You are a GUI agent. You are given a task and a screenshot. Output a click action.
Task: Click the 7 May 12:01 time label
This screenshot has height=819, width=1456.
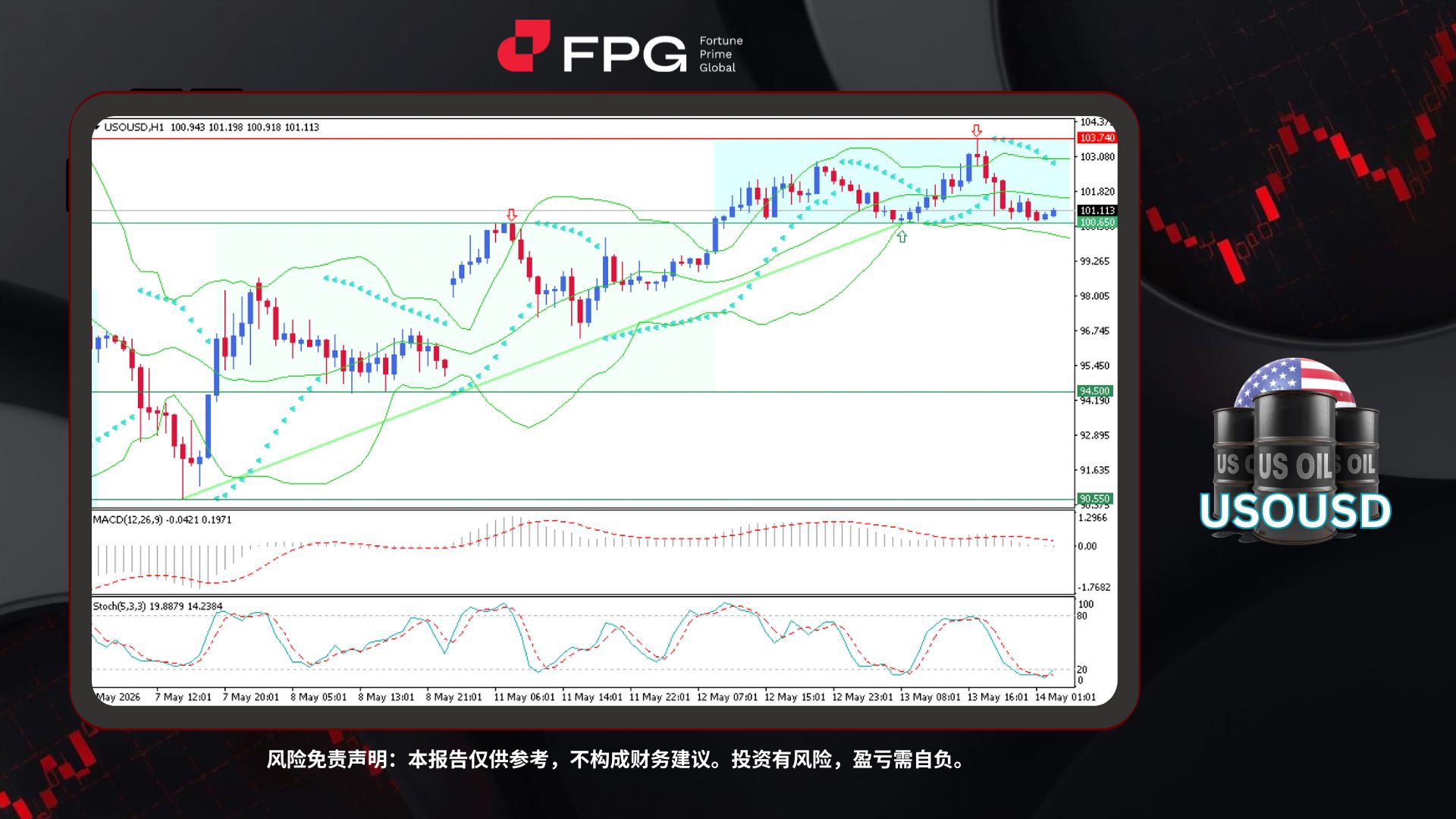tap(183, 698)
